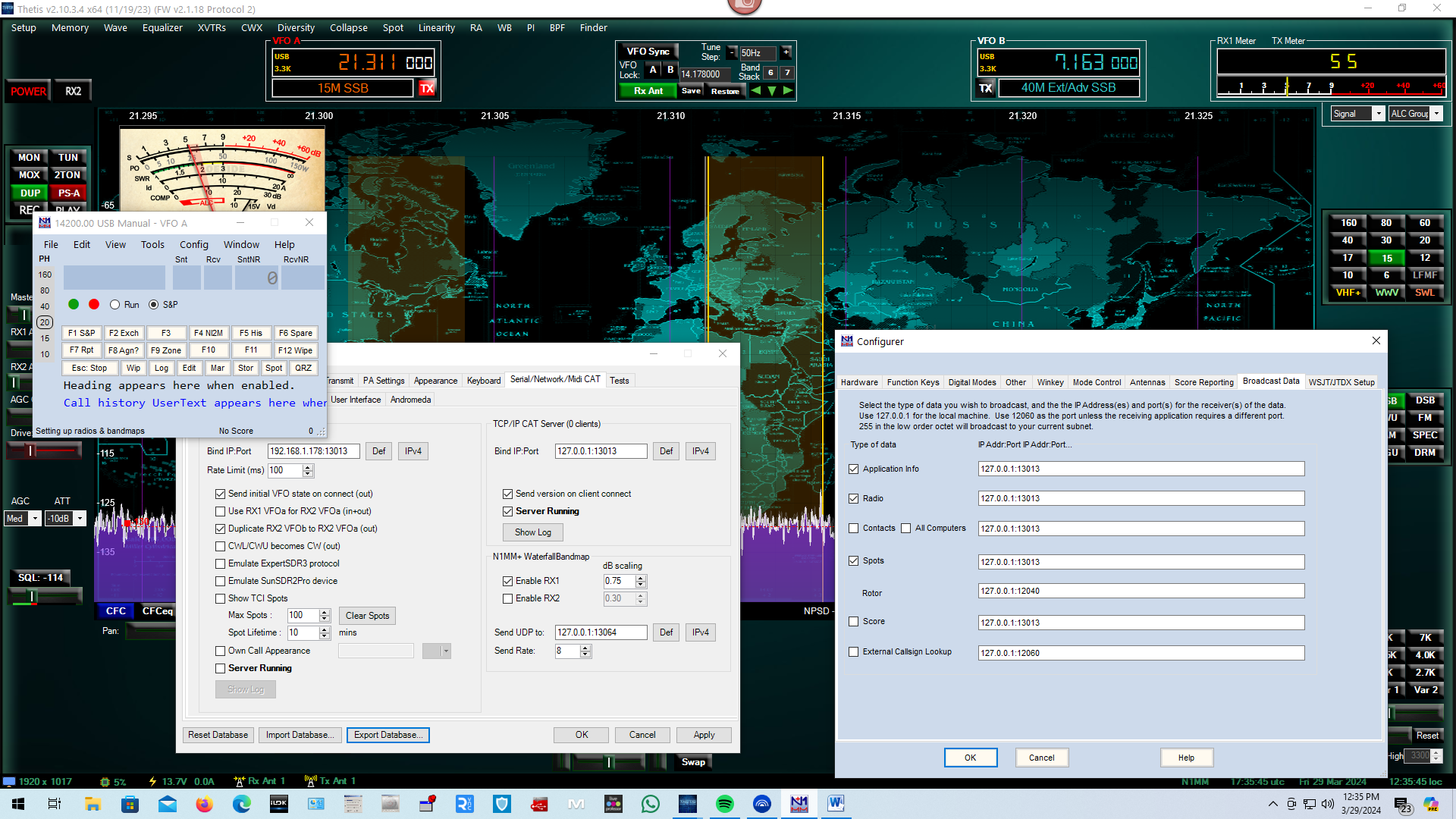Click the green status dot in N1MM entry window
The image size is (1456, 819).
click(74, 304)
